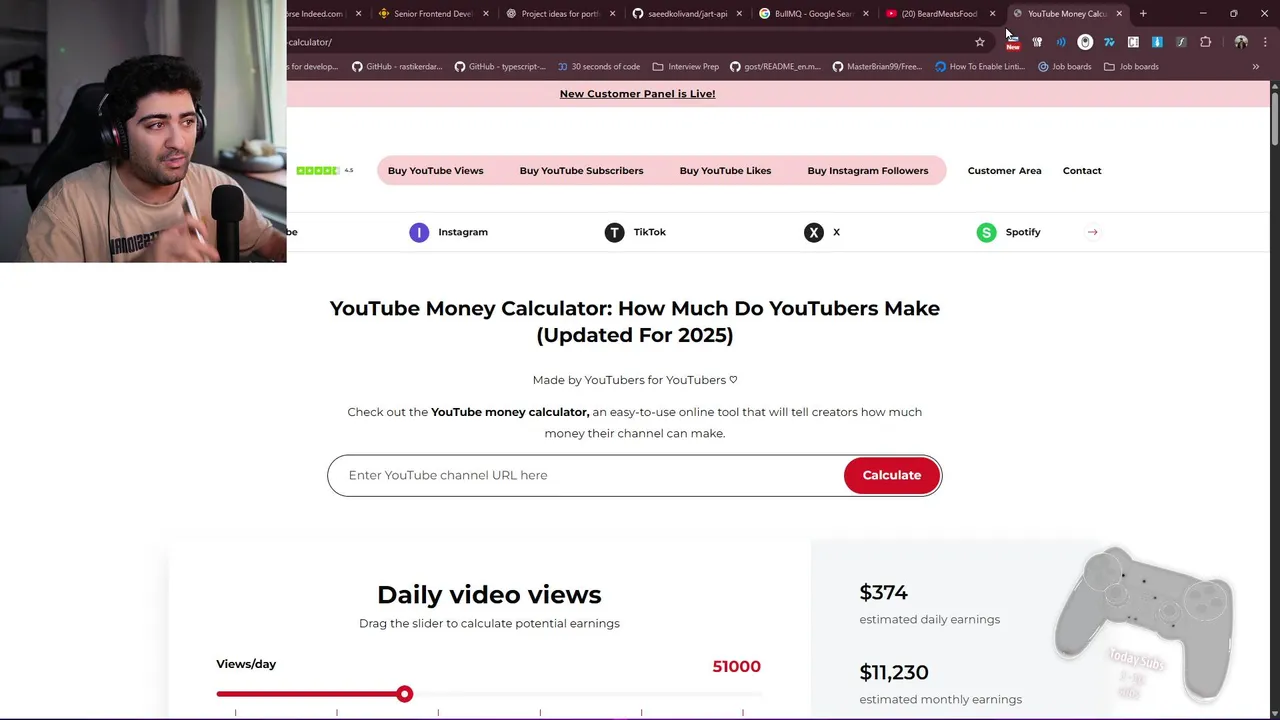The width and height of the screenshot is (1280, 720).
Task: Open Buy YouTube Subscribers menu item
Action: pyautogui.click(x=581, y=171)
